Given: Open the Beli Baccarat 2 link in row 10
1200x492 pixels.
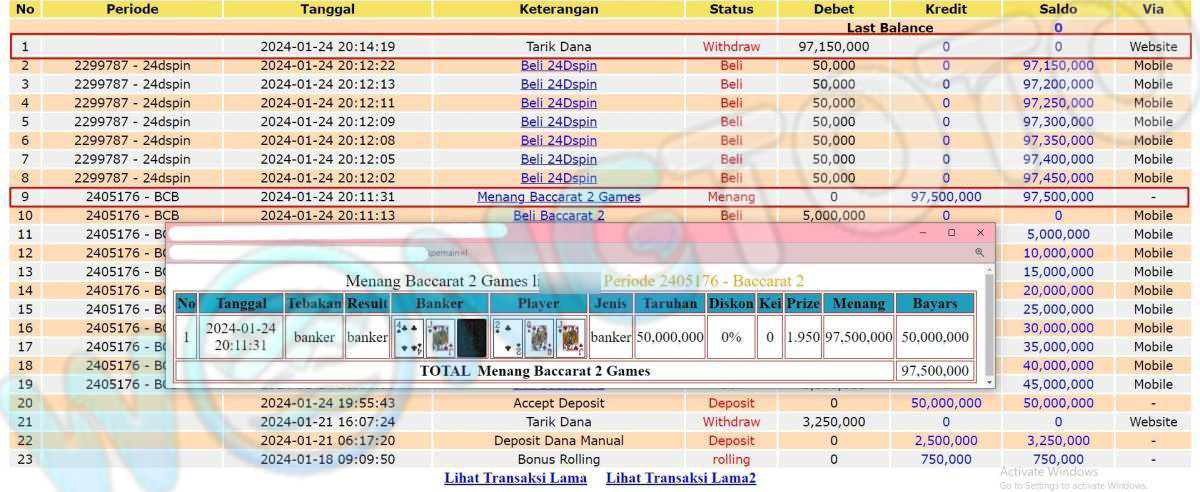Looking at the screenshot, I should [x=558, y=215].
